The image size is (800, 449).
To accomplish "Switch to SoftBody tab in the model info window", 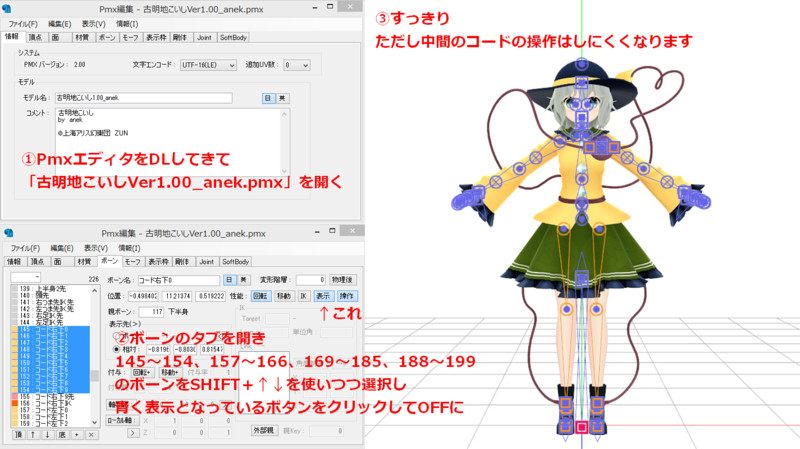I will [233, 37].
